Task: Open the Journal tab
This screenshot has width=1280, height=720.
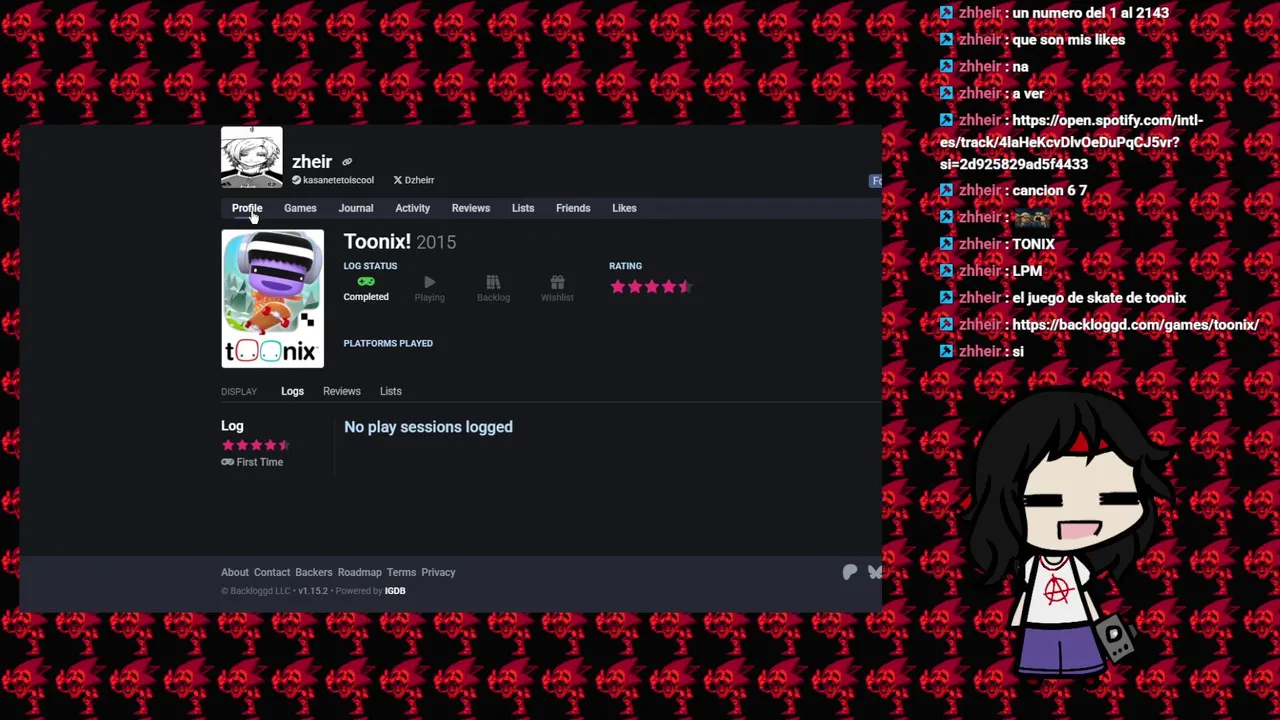Action: pyautogui.click(x=355, y=208)
